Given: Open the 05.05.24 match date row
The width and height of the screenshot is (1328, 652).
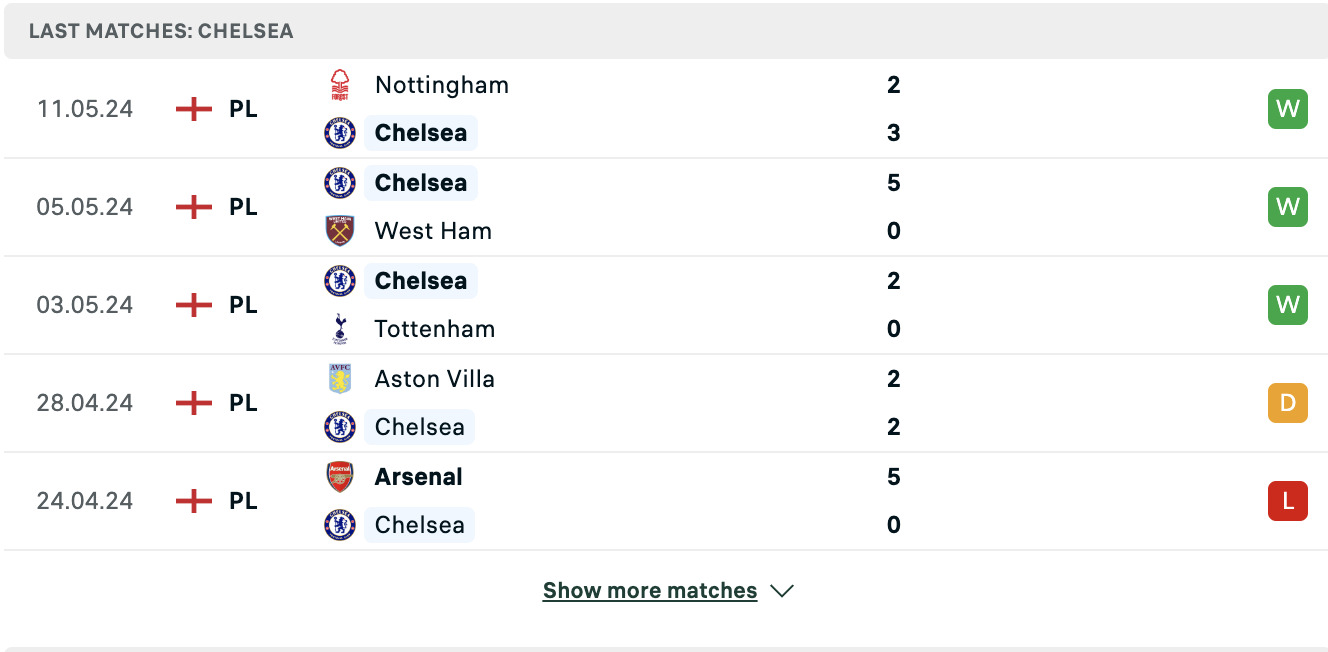Looking at the screenshot, I should click(664, 207).
